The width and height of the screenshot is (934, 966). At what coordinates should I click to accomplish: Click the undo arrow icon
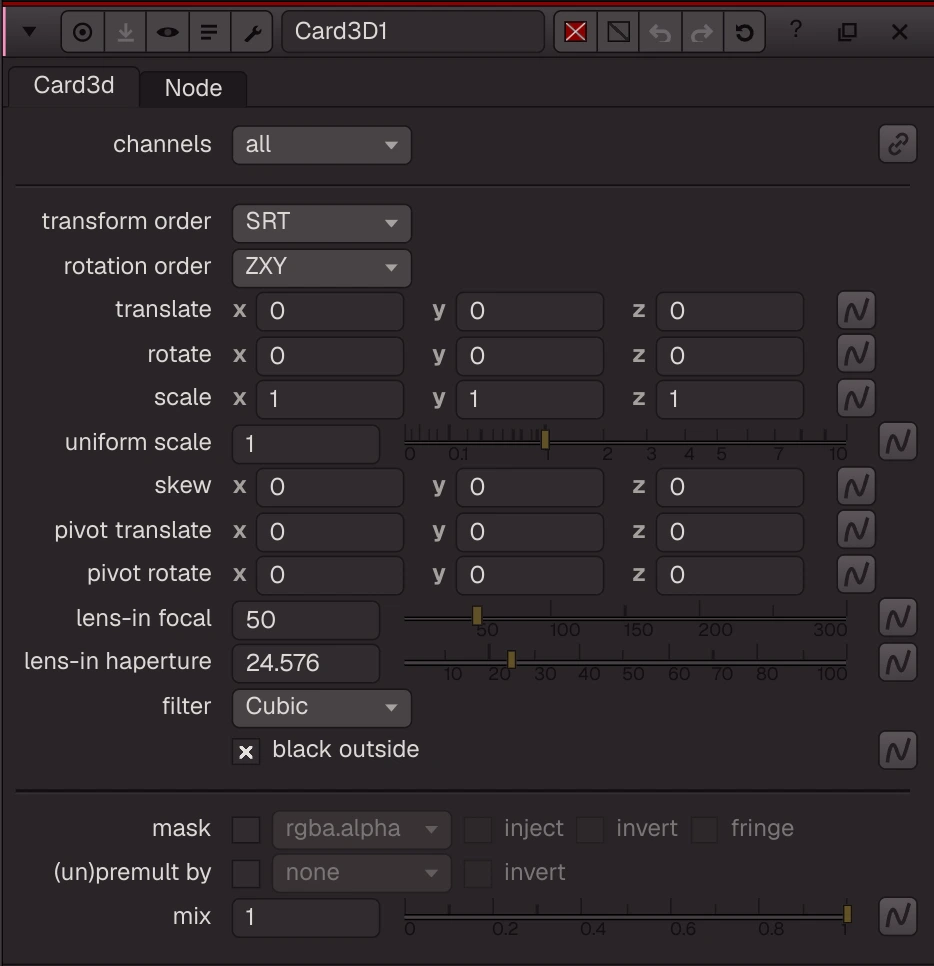pos(660,31)
